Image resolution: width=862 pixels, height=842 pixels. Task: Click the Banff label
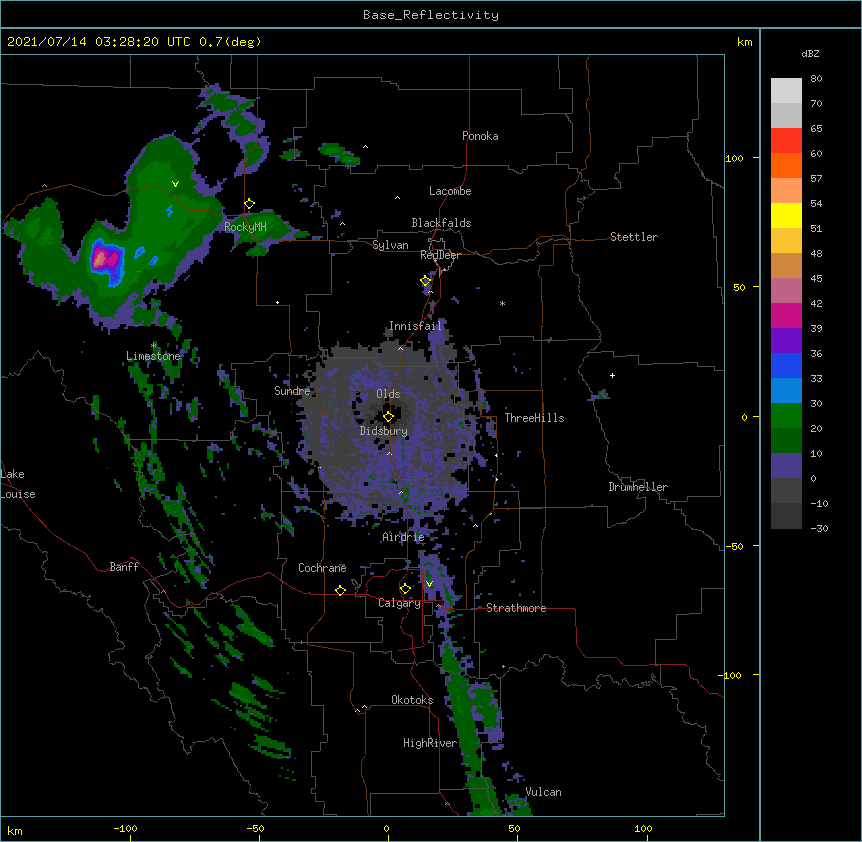(x=124, y=567)
